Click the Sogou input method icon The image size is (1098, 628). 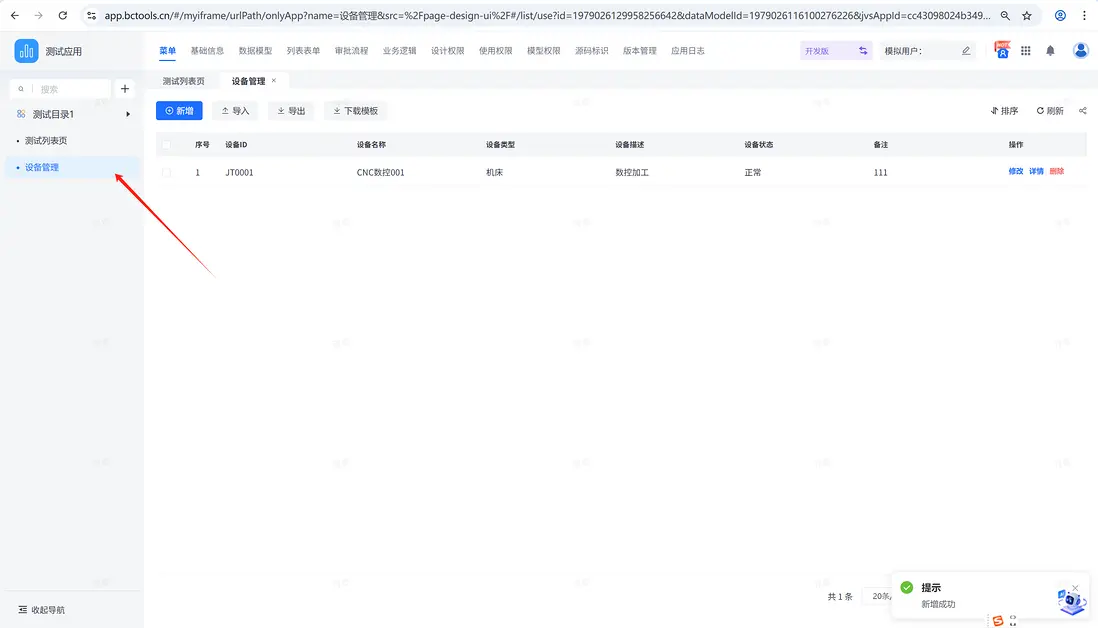tap(998, 620)
